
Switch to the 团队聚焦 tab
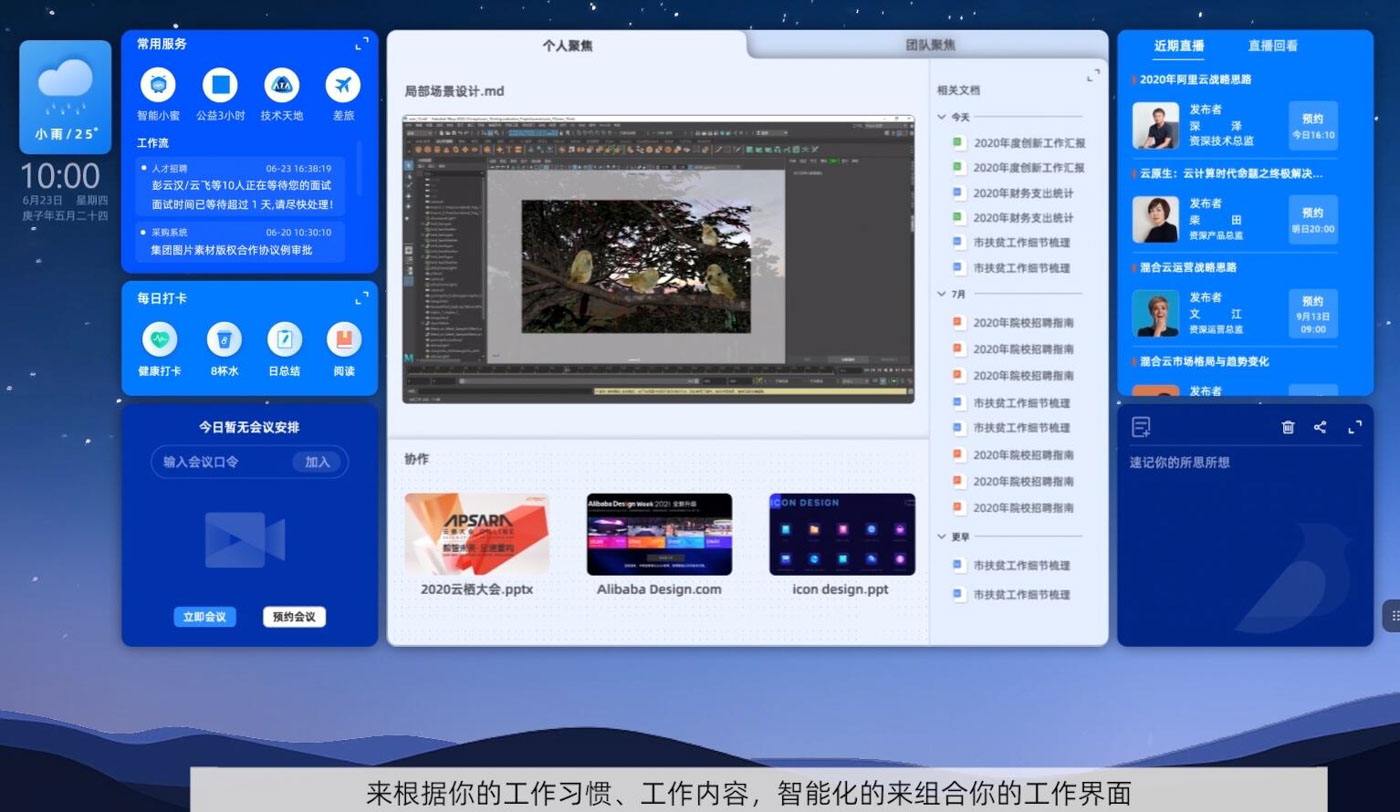pos(928,43)
